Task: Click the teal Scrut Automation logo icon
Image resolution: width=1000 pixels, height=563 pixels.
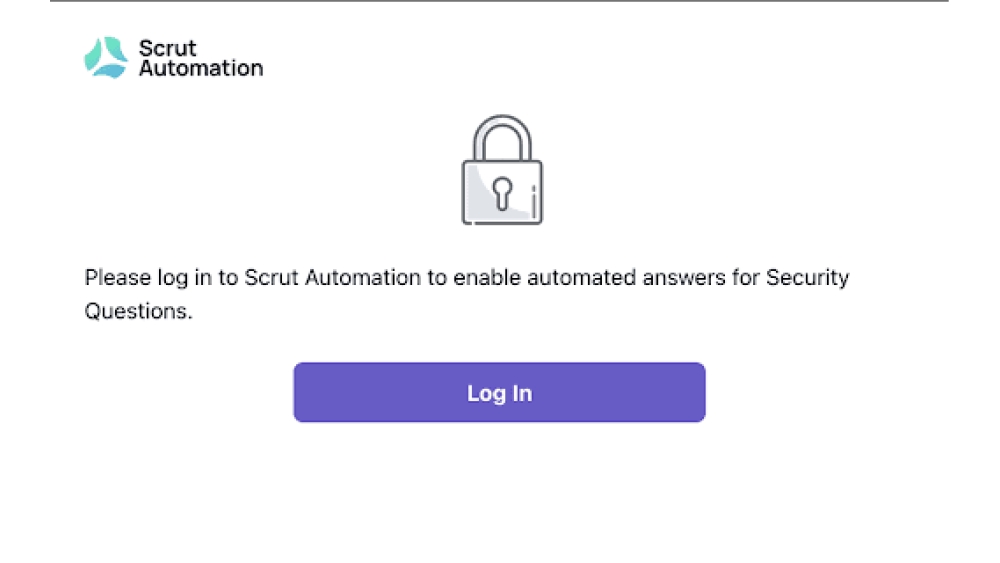Action: pyautogui.click(x=106, y=58)
